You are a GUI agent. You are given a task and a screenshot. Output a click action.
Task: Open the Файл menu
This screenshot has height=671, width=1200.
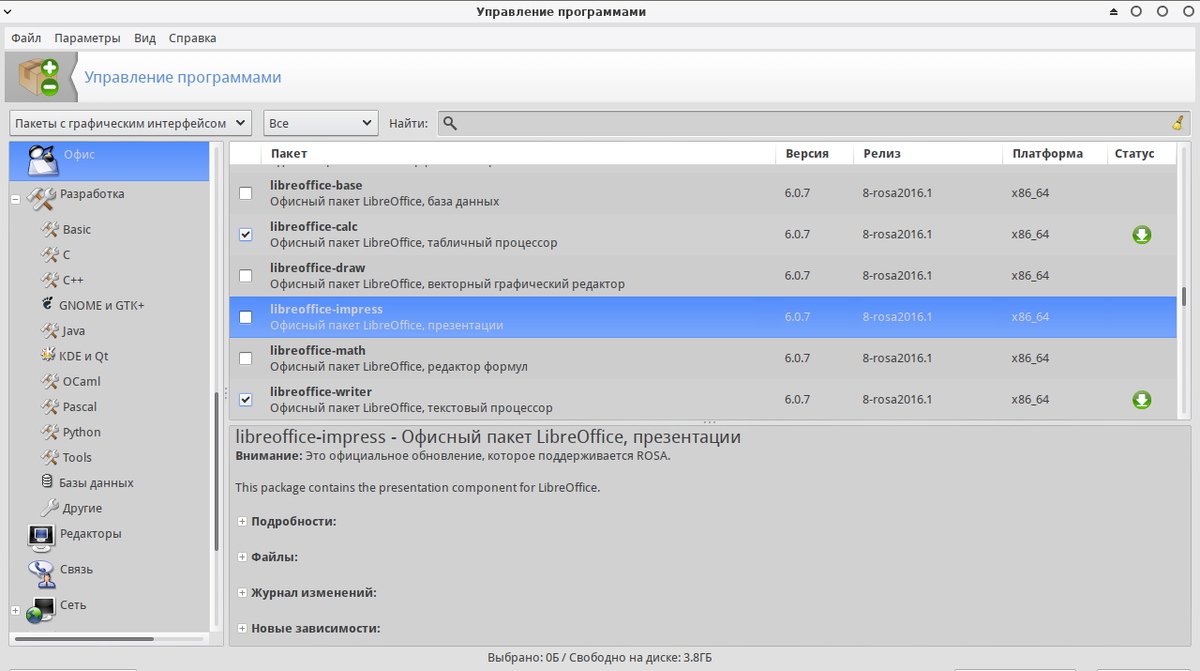[26, 38]
